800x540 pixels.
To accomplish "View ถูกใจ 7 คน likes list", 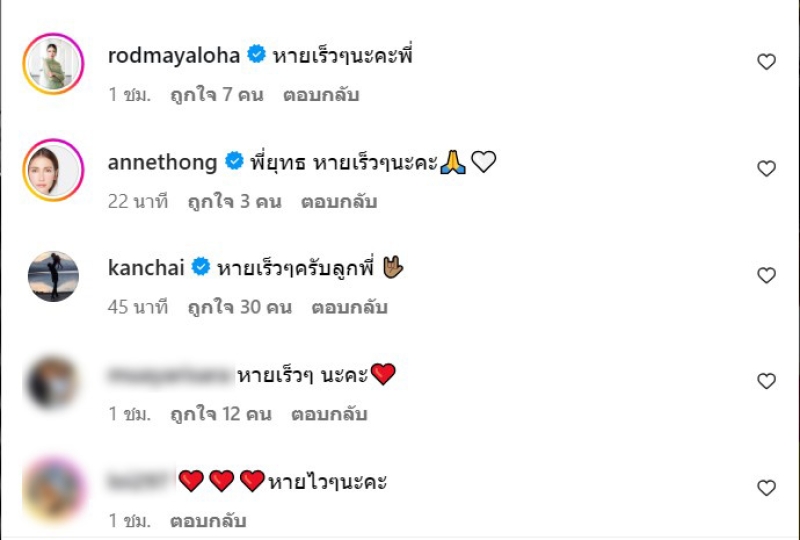I will point(217,94).
